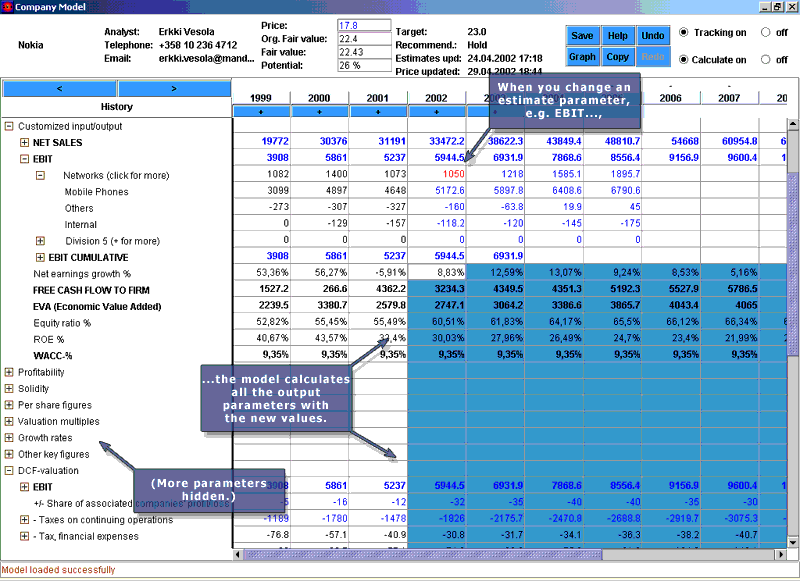The image size is (800, 581).
Task: Click the Others 1999 value -273
Action: coord(279,207)
